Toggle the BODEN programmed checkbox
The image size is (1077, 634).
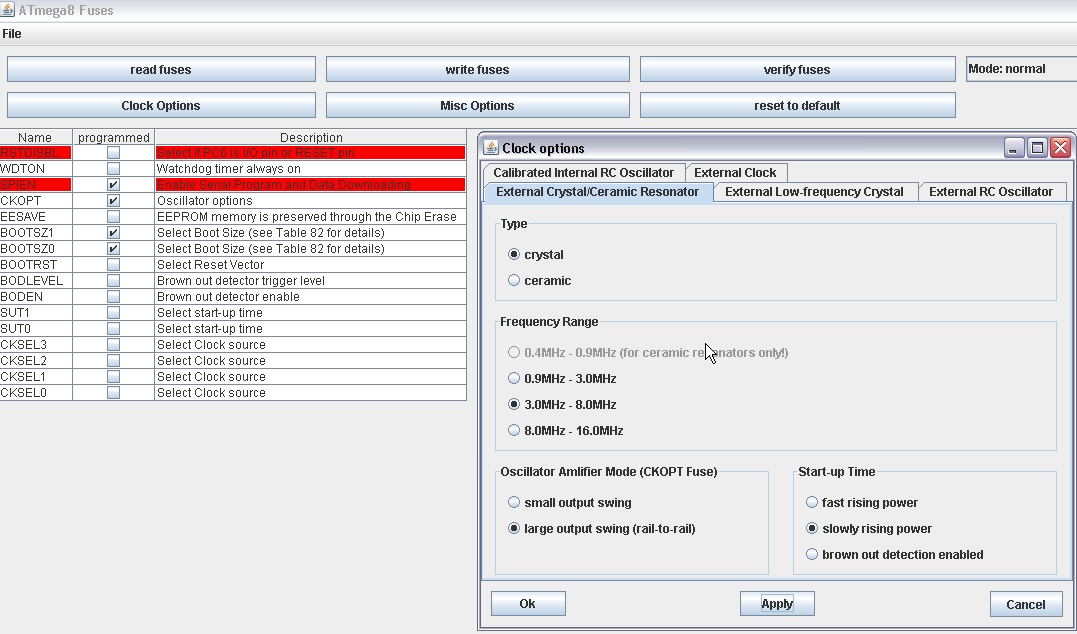point(113,297)
